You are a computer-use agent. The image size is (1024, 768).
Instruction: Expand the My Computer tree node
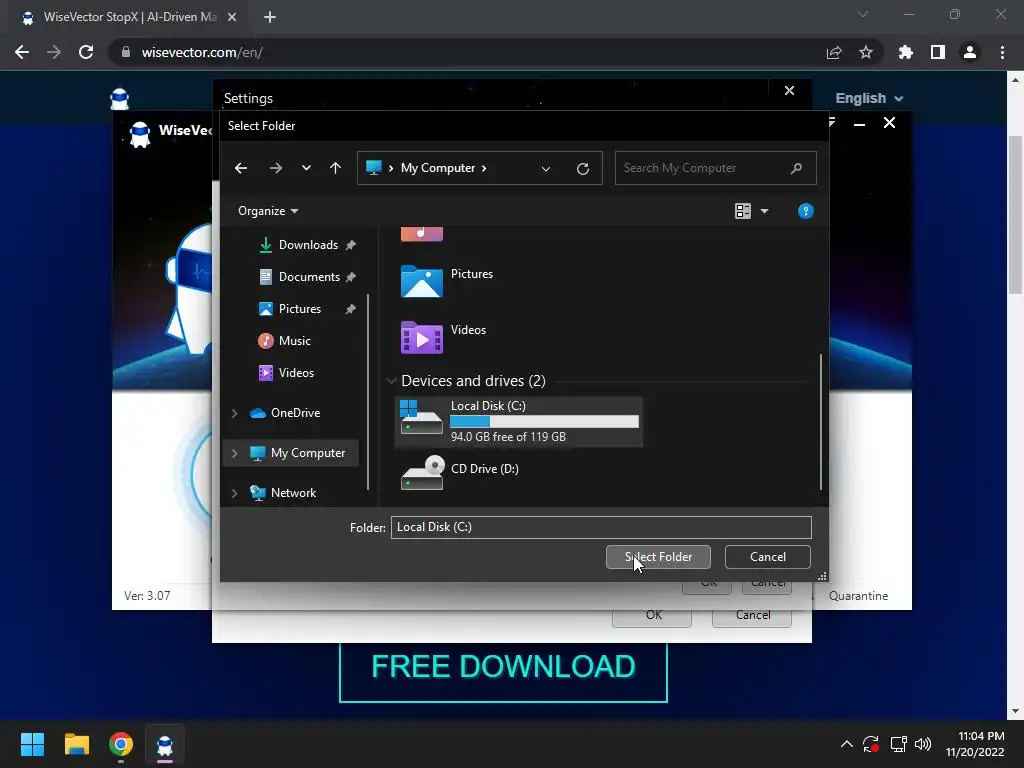(234, 453)
